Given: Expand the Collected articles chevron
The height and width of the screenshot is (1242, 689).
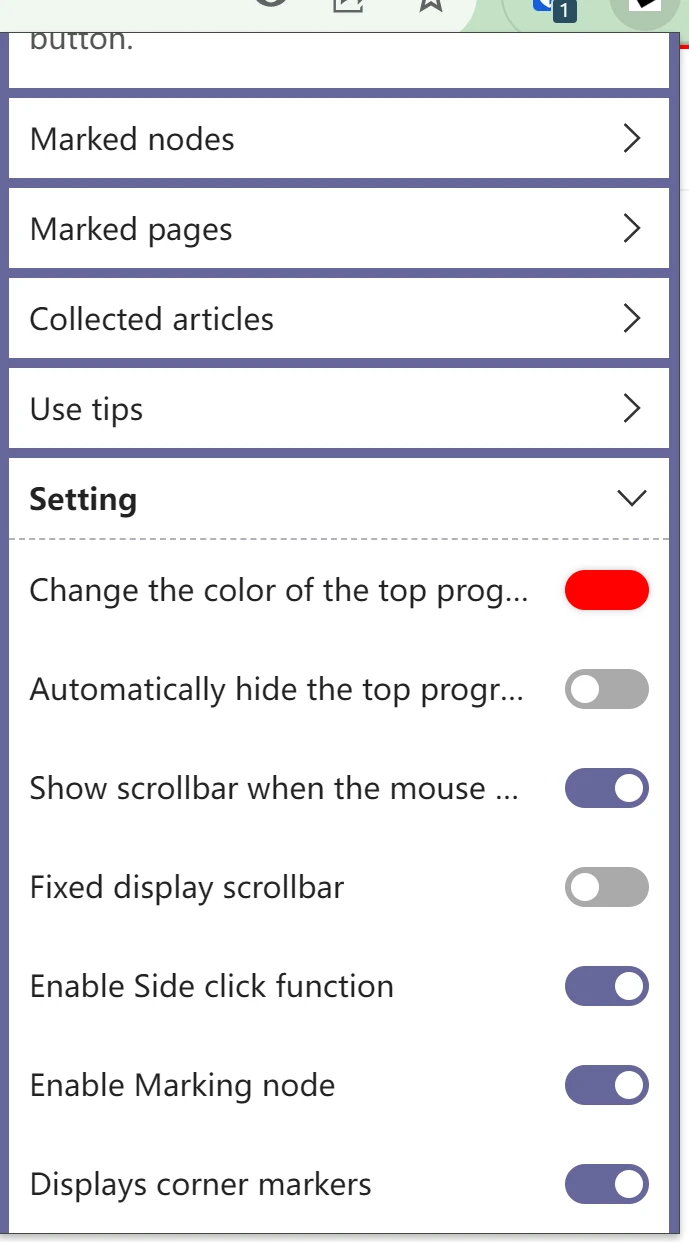Looking at the screenshot, I should pos(632,319).
